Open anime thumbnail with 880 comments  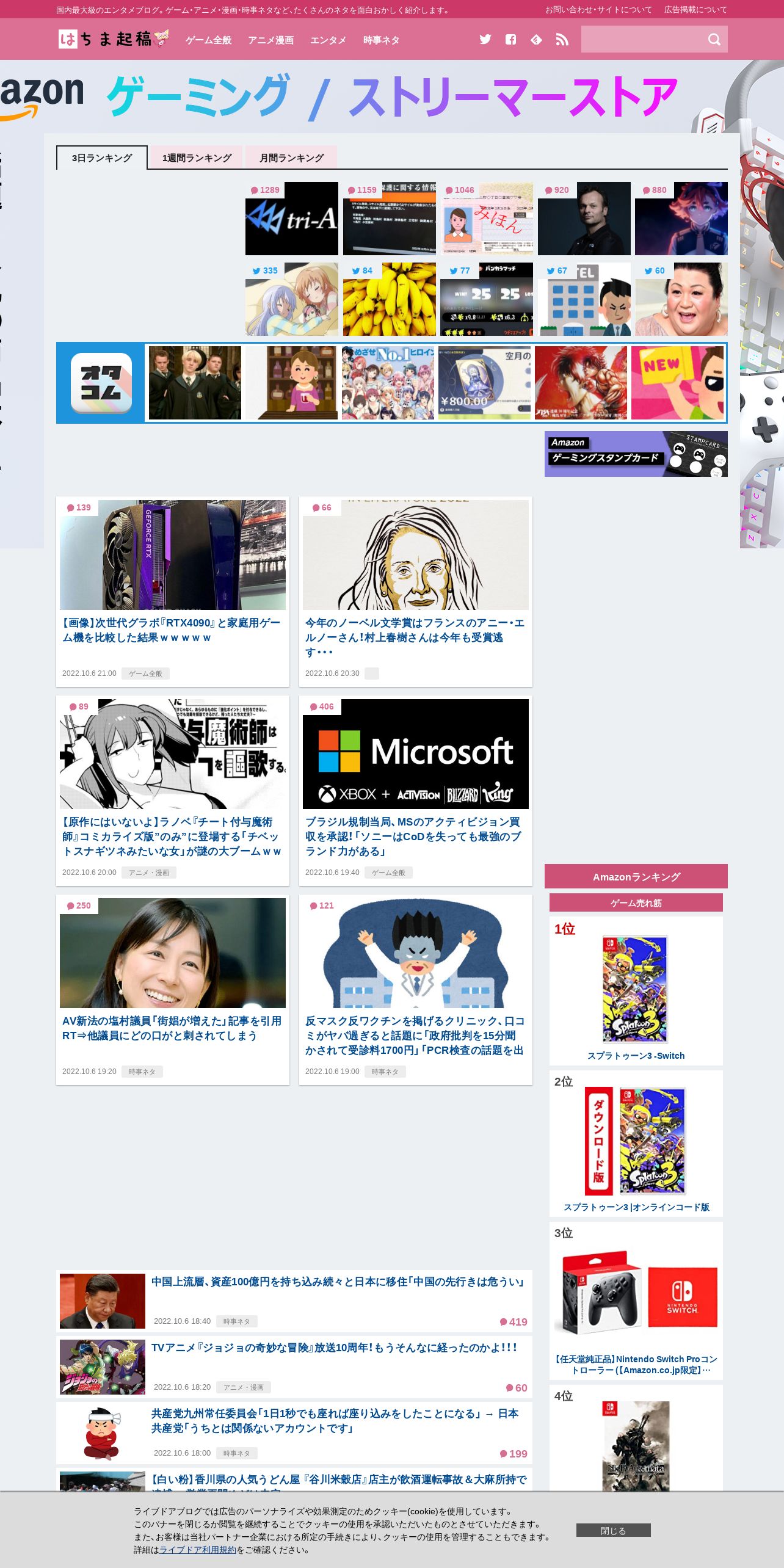point(681,219)
